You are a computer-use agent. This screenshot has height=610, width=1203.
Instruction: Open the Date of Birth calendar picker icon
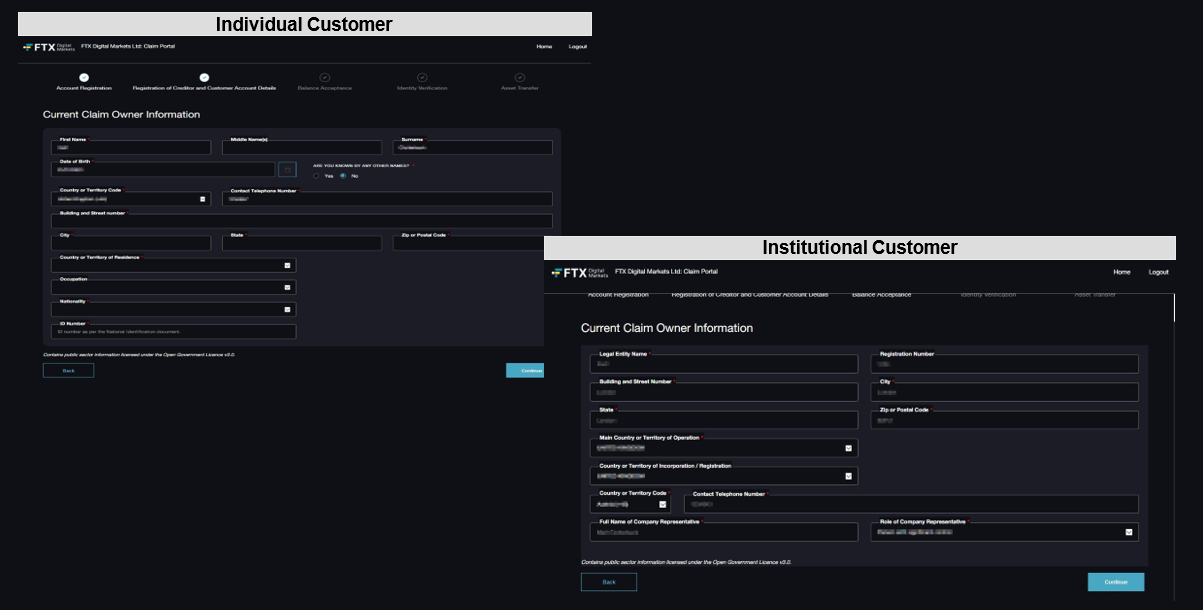click(287, 170)
